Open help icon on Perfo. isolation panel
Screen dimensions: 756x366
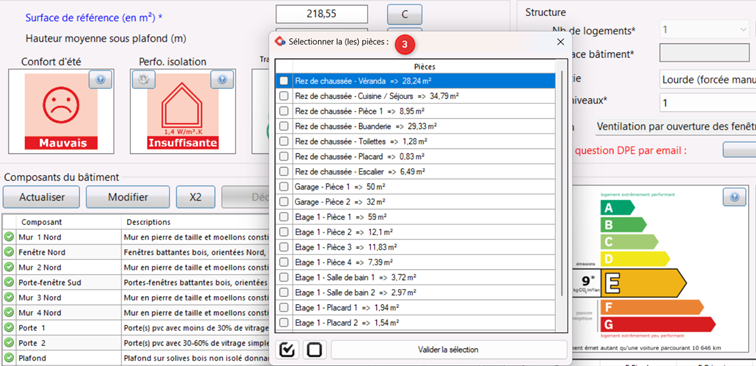(x=222, y=80)
